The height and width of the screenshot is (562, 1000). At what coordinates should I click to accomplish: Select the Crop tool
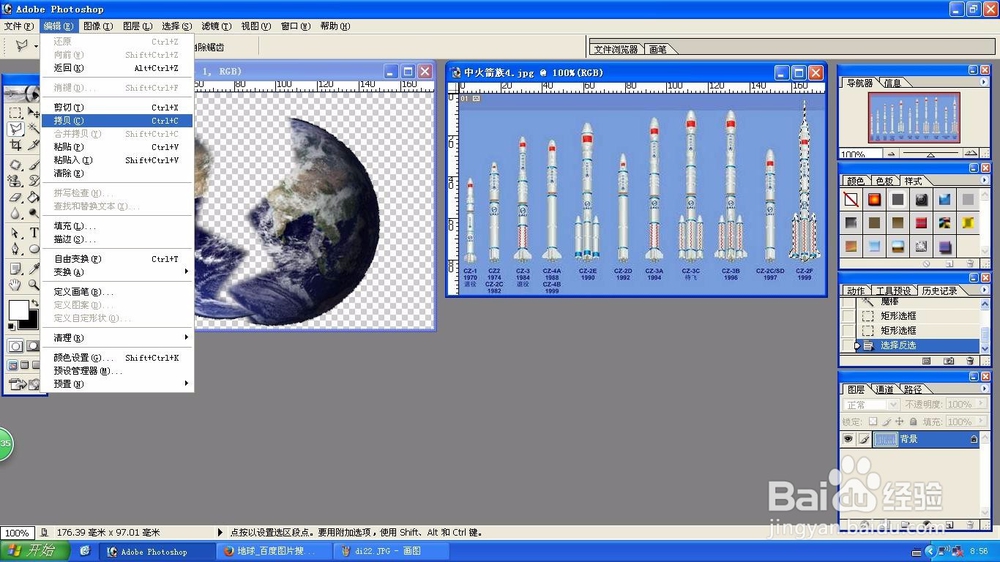(x=15, y=145)
